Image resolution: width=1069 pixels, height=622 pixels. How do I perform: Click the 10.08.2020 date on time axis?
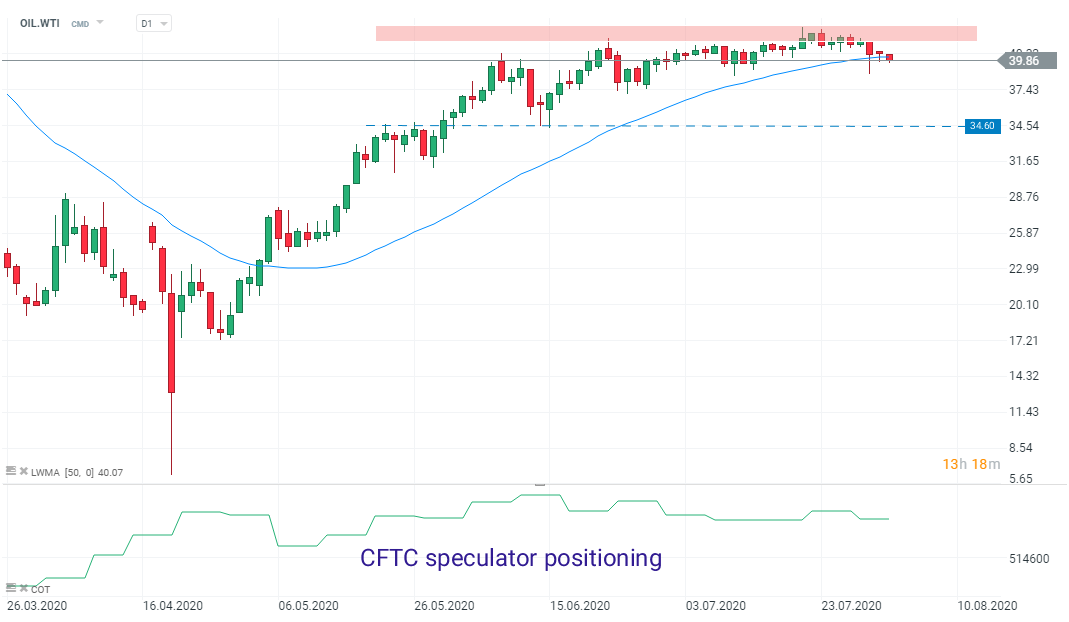988,606
